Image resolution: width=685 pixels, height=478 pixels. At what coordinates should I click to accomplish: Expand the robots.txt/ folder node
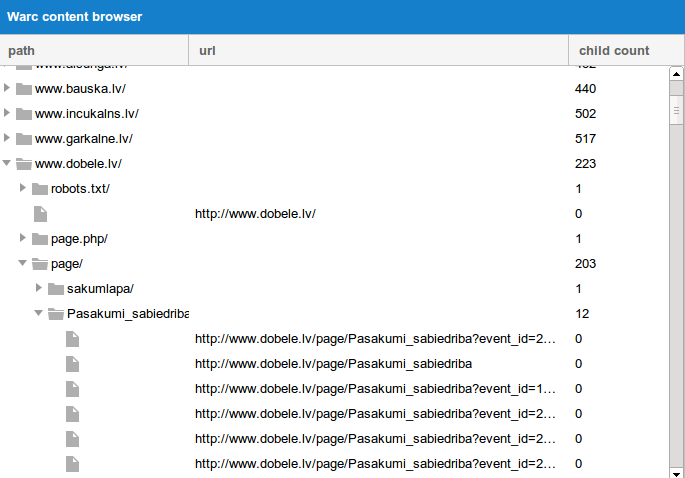23,188
